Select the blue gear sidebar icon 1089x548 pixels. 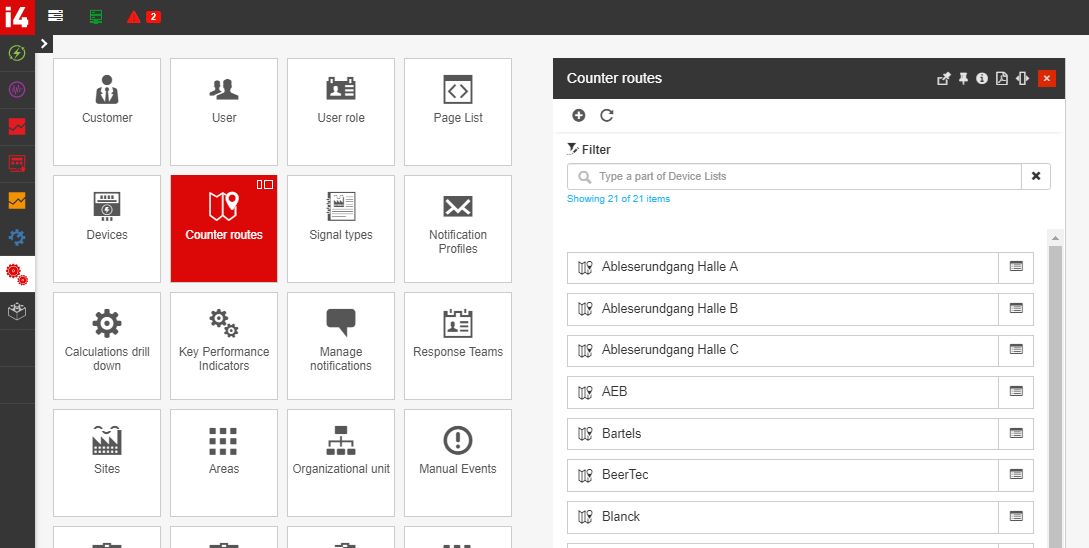[x=17, y=237]
